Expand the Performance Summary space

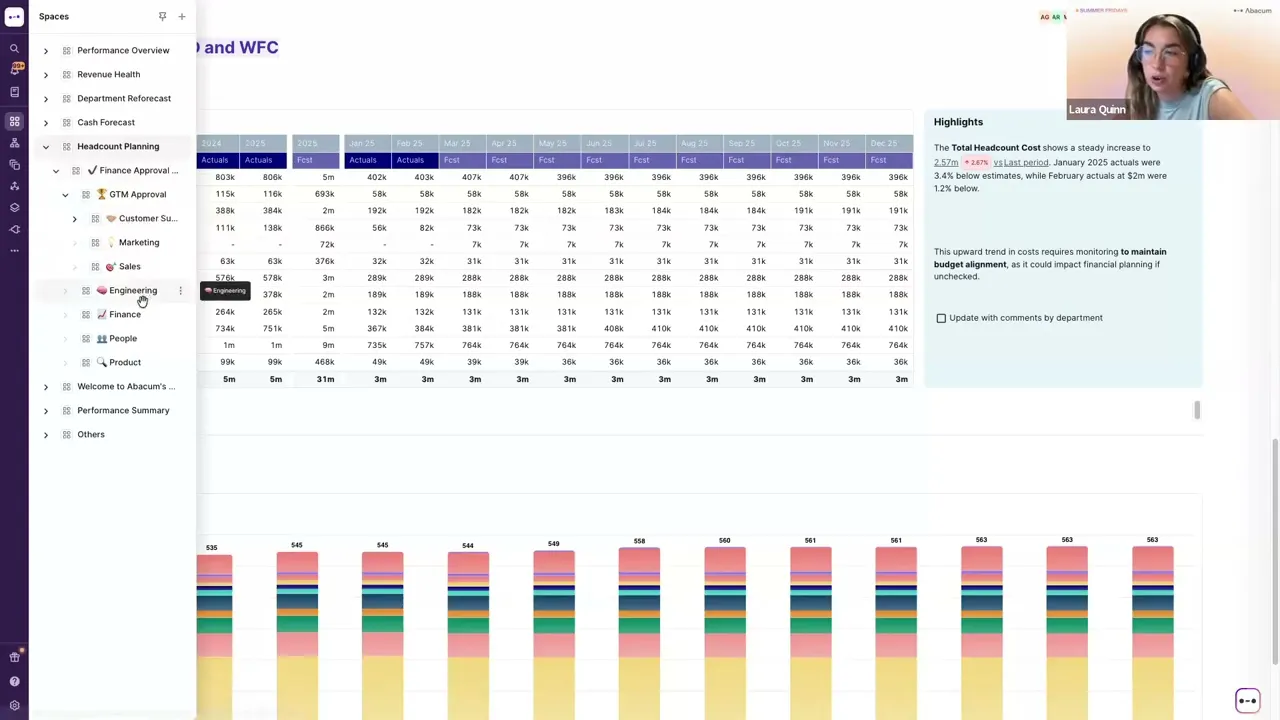pos(45,410)
